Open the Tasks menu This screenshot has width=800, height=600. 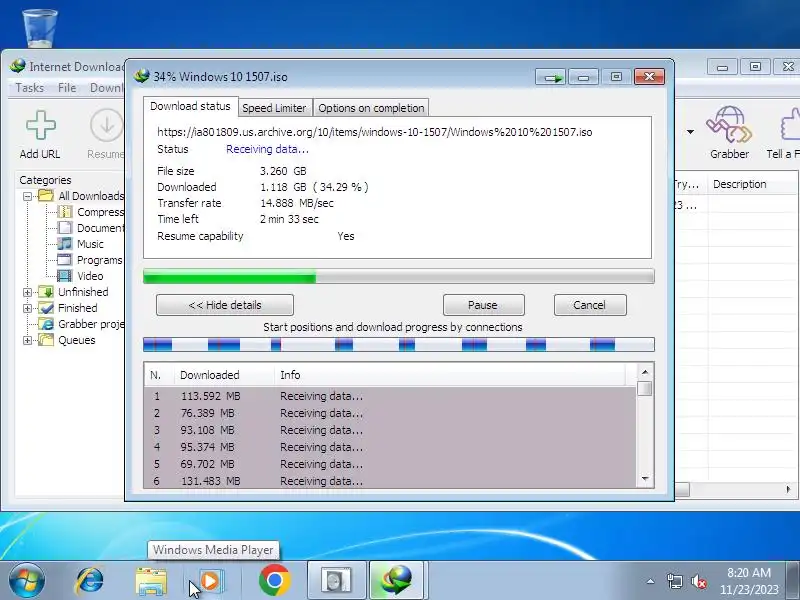(x=30, y=88)
